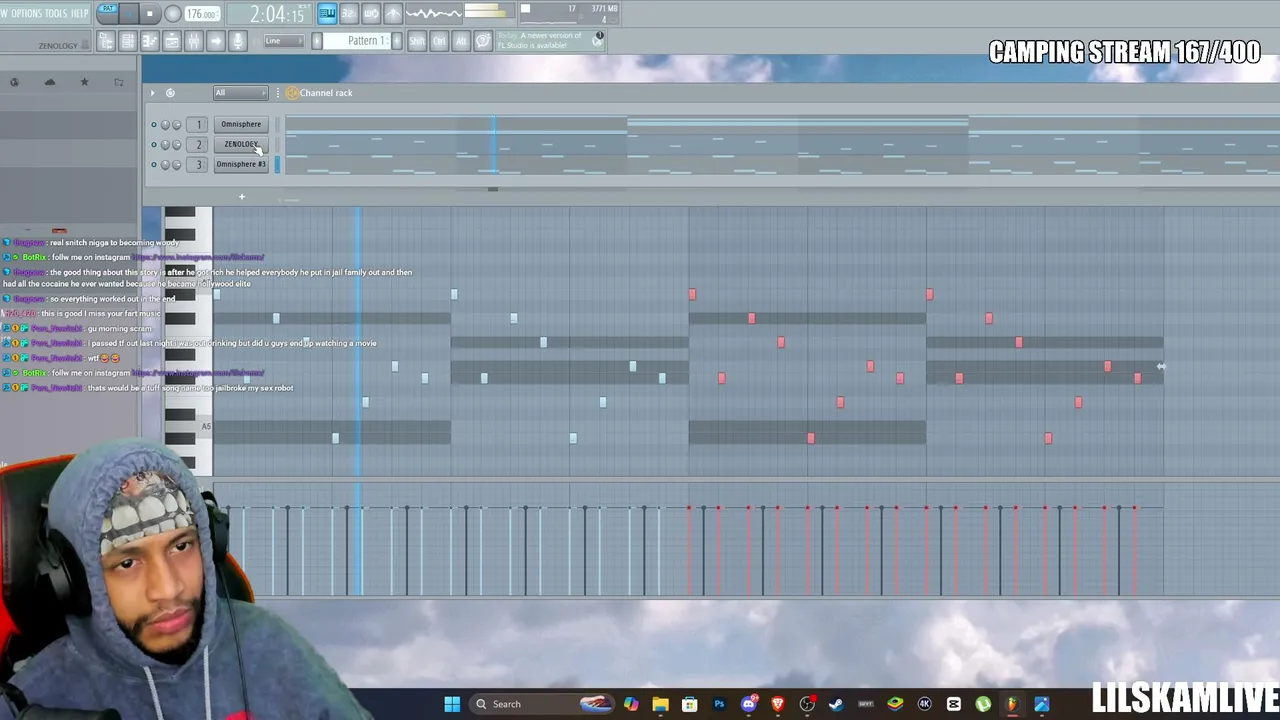Click the arrow icon next to the mixer icon

coord(216,41)
